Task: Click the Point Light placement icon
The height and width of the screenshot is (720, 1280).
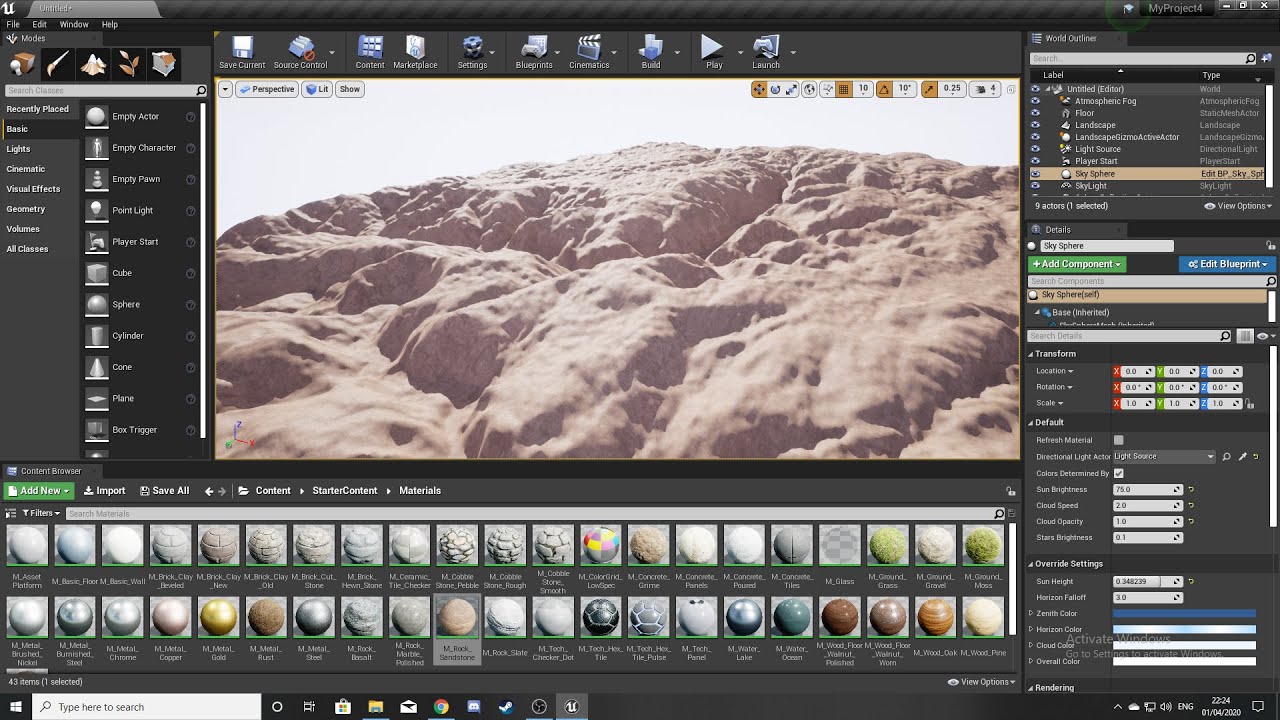Action: click(96, 211)
